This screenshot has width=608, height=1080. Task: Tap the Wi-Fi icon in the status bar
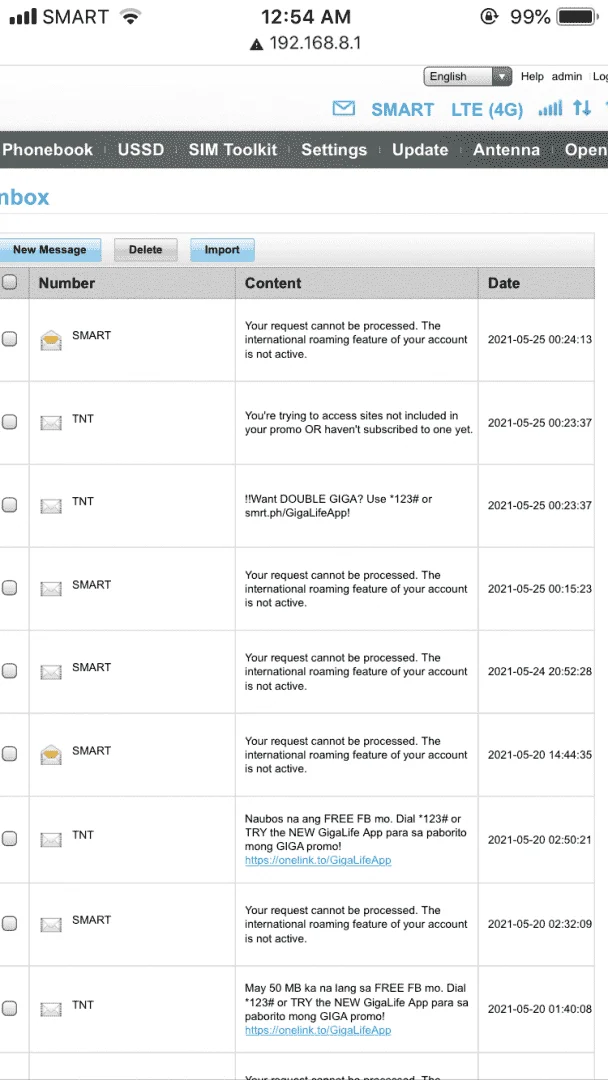click(129, 17)
